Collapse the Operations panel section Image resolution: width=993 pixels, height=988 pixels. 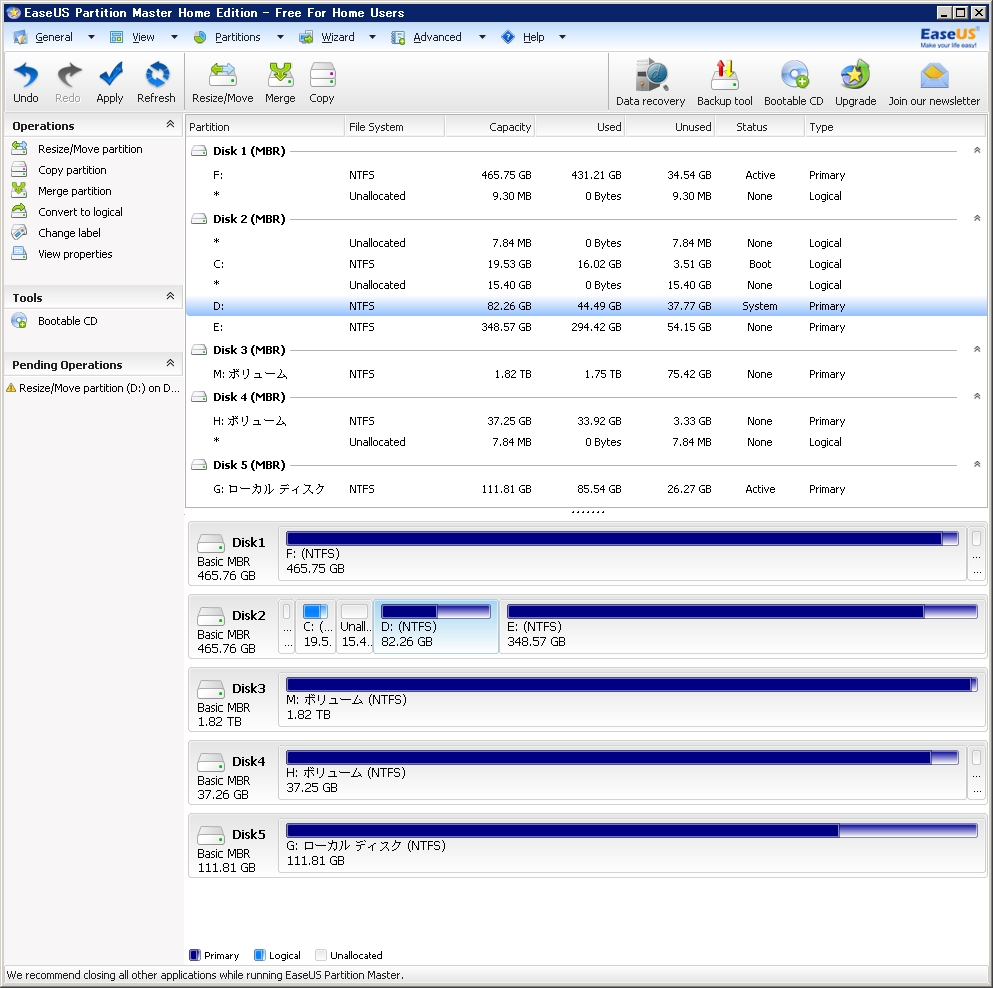click(x=170, y=125)
